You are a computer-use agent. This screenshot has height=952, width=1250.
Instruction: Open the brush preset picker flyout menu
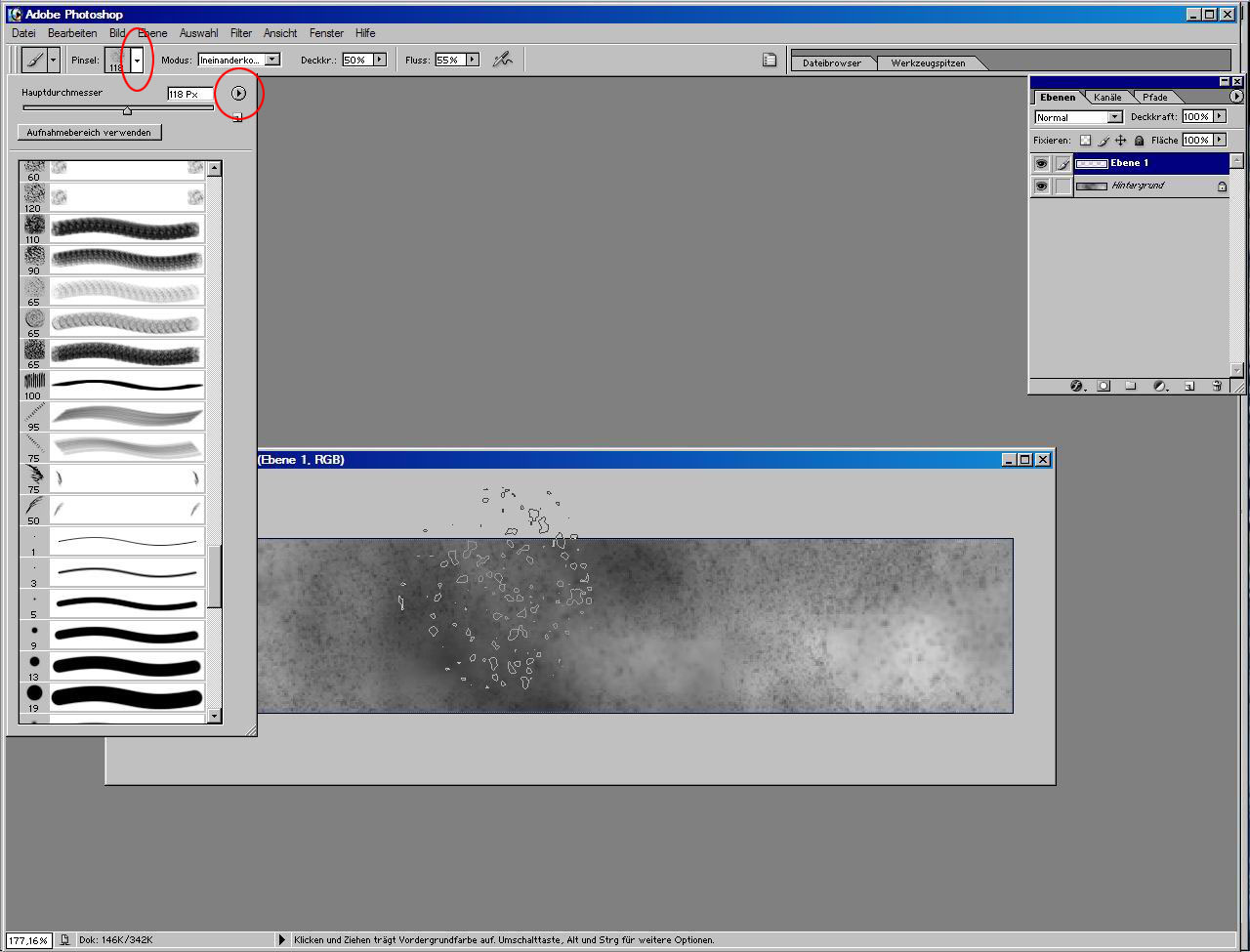(238, 94)
